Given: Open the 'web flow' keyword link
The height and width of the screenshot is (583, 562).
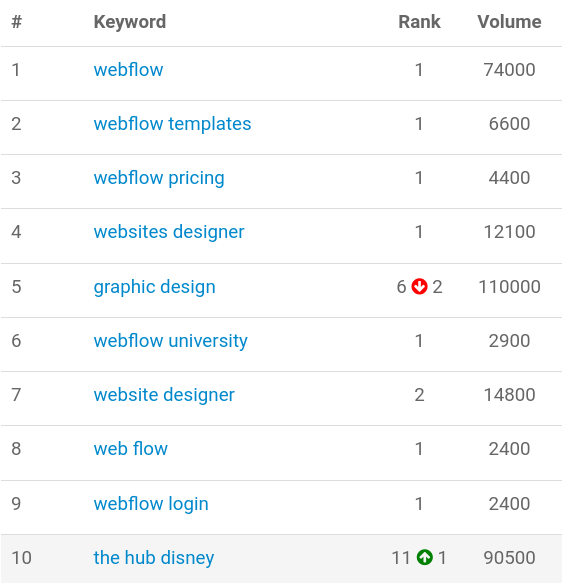Looking at the screenshot, I should pos(130,449).
